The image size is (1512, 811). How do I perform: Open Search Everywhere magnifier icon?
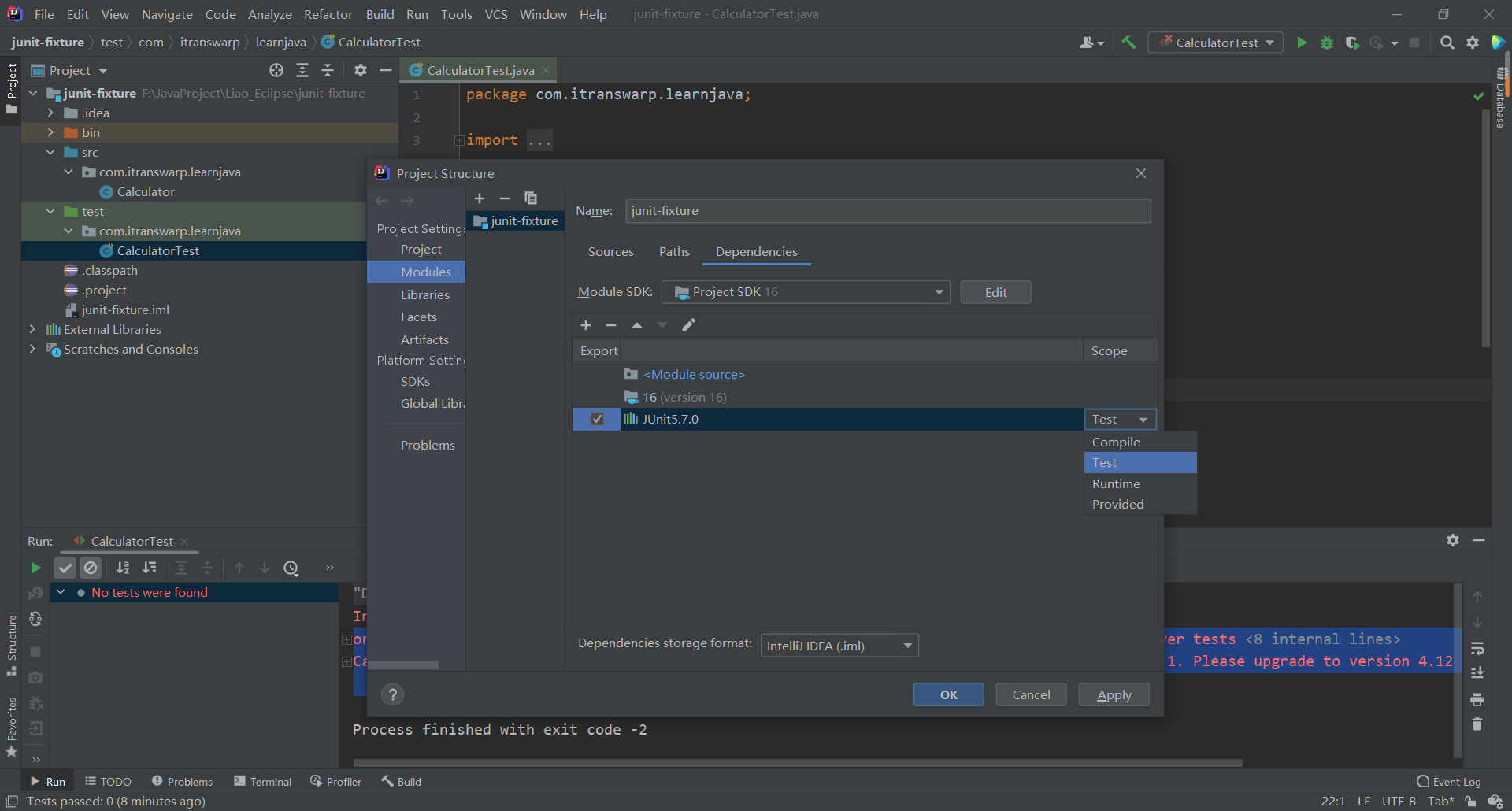[1447, 43]
